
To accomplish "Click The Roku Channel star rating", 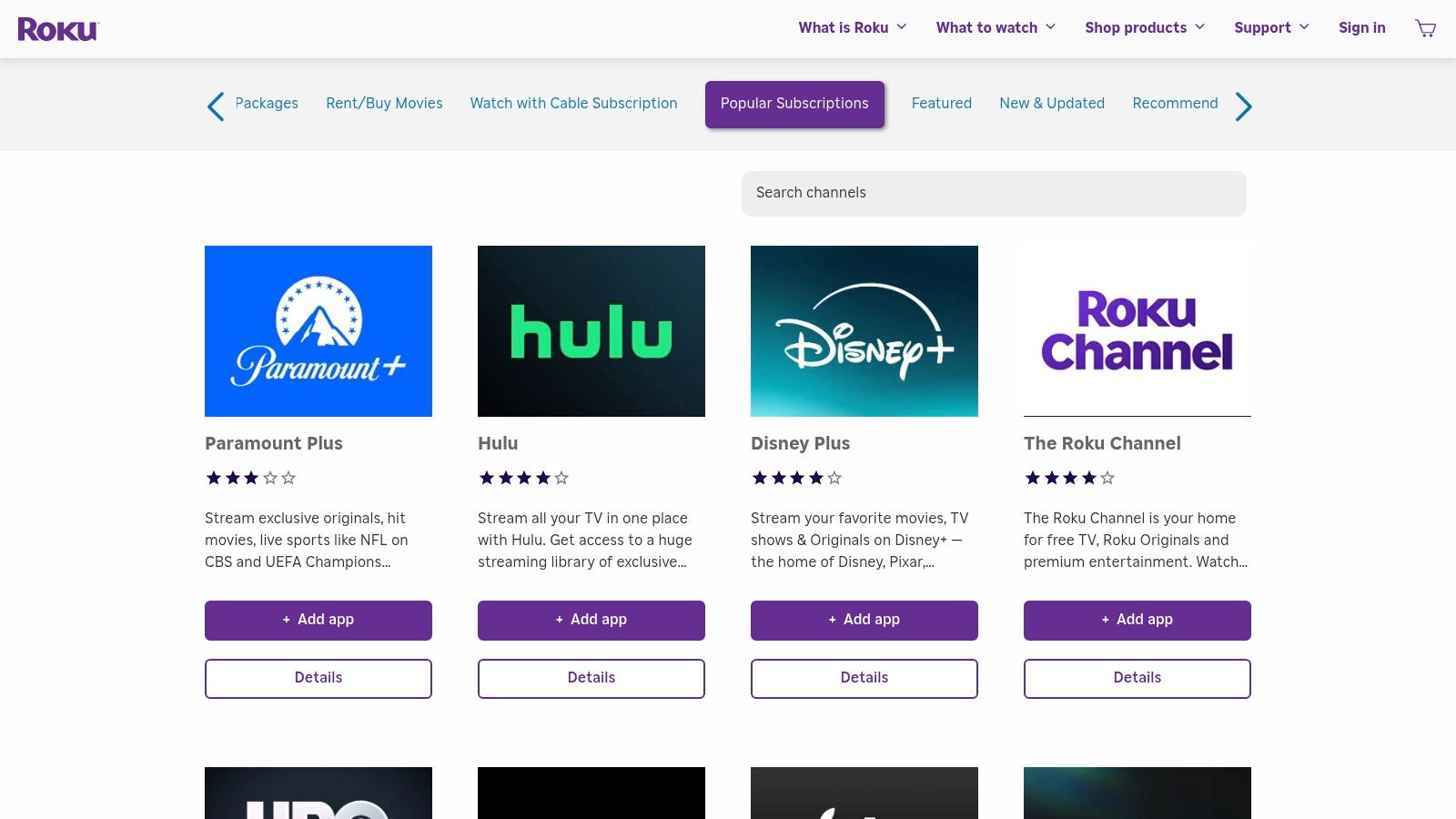I will tap(1070, 478).
